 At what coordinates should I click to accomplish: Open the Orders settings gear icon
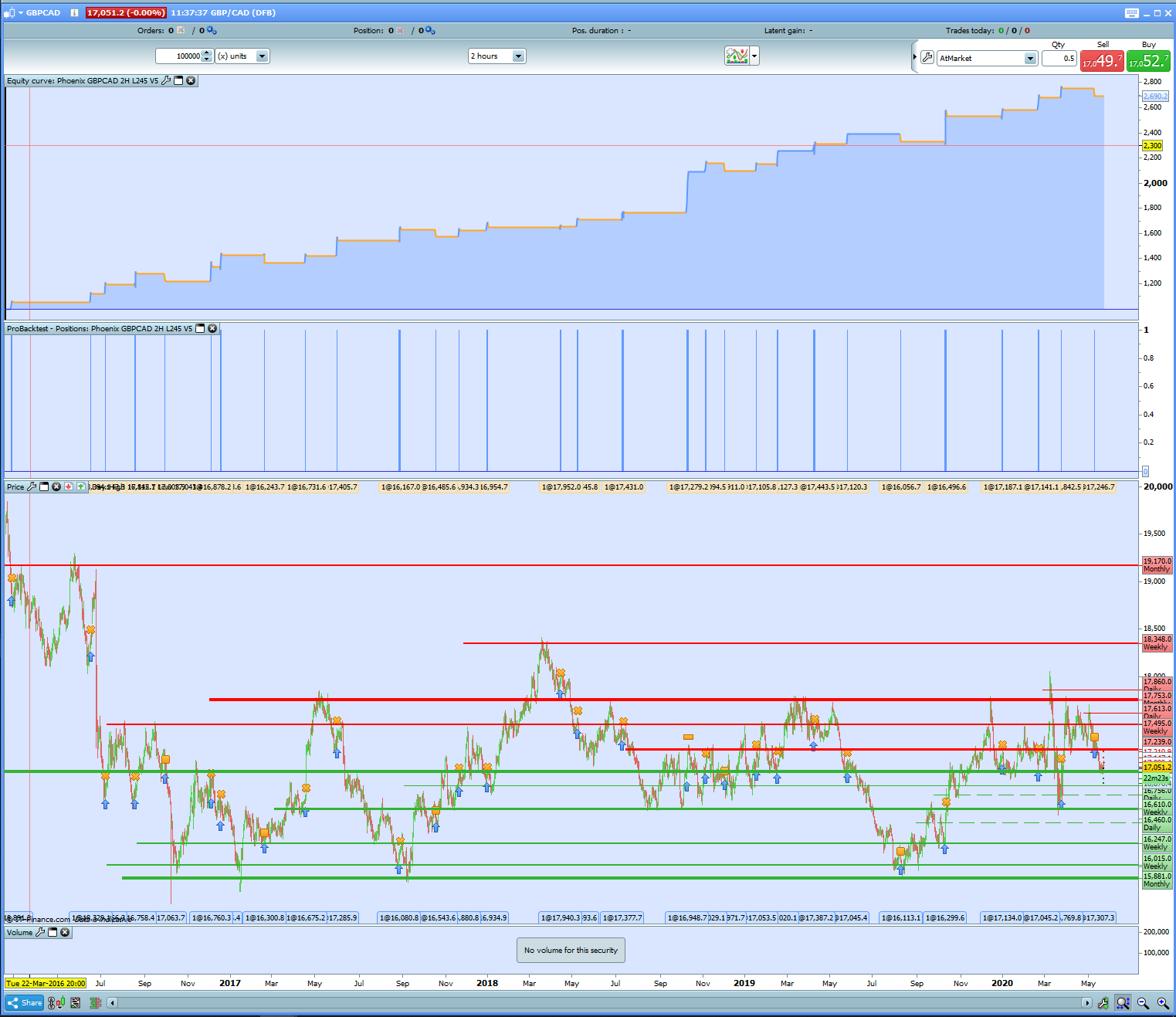tap(211, 30)
